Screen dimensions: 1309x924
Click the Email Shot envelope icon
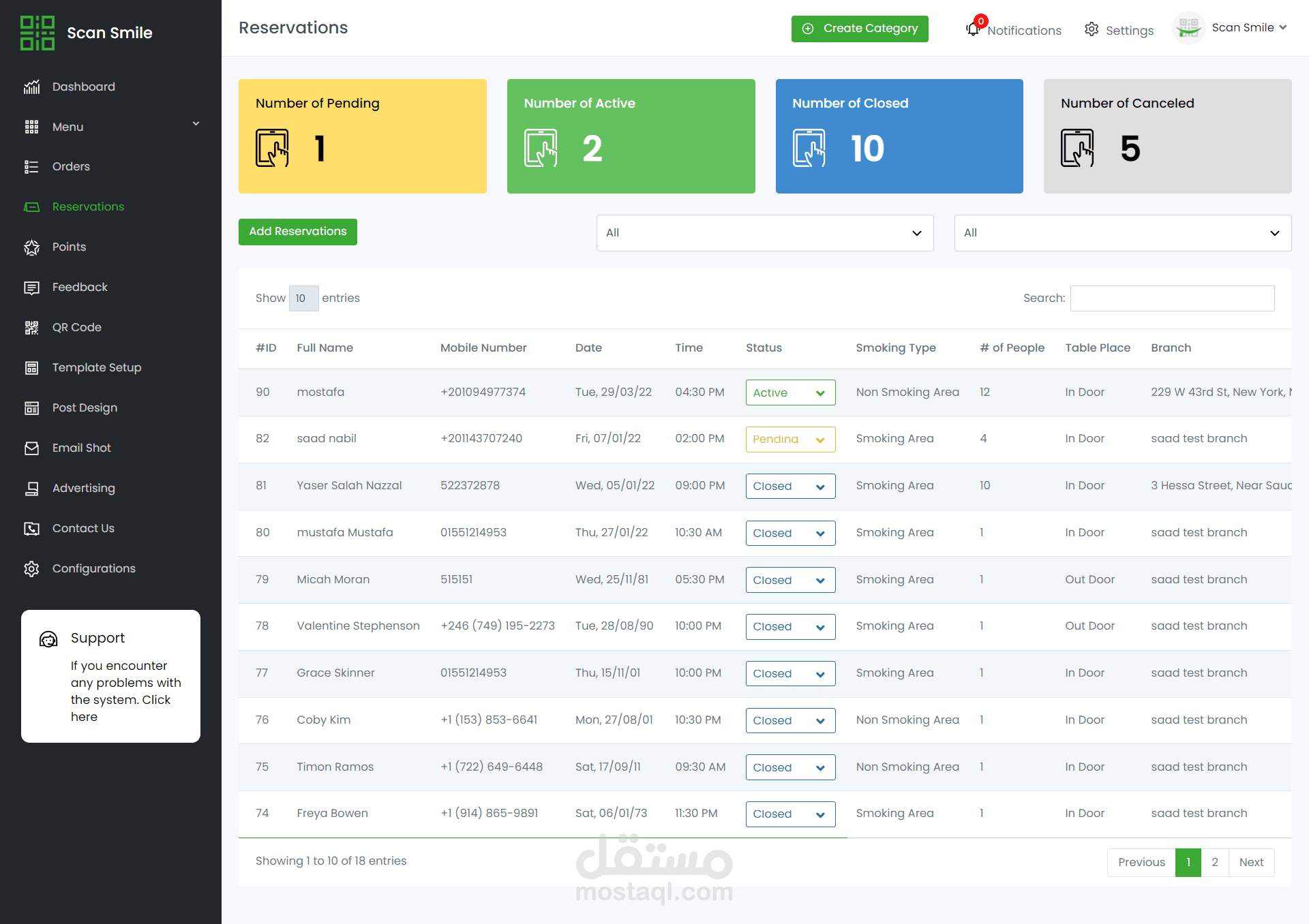31,448
